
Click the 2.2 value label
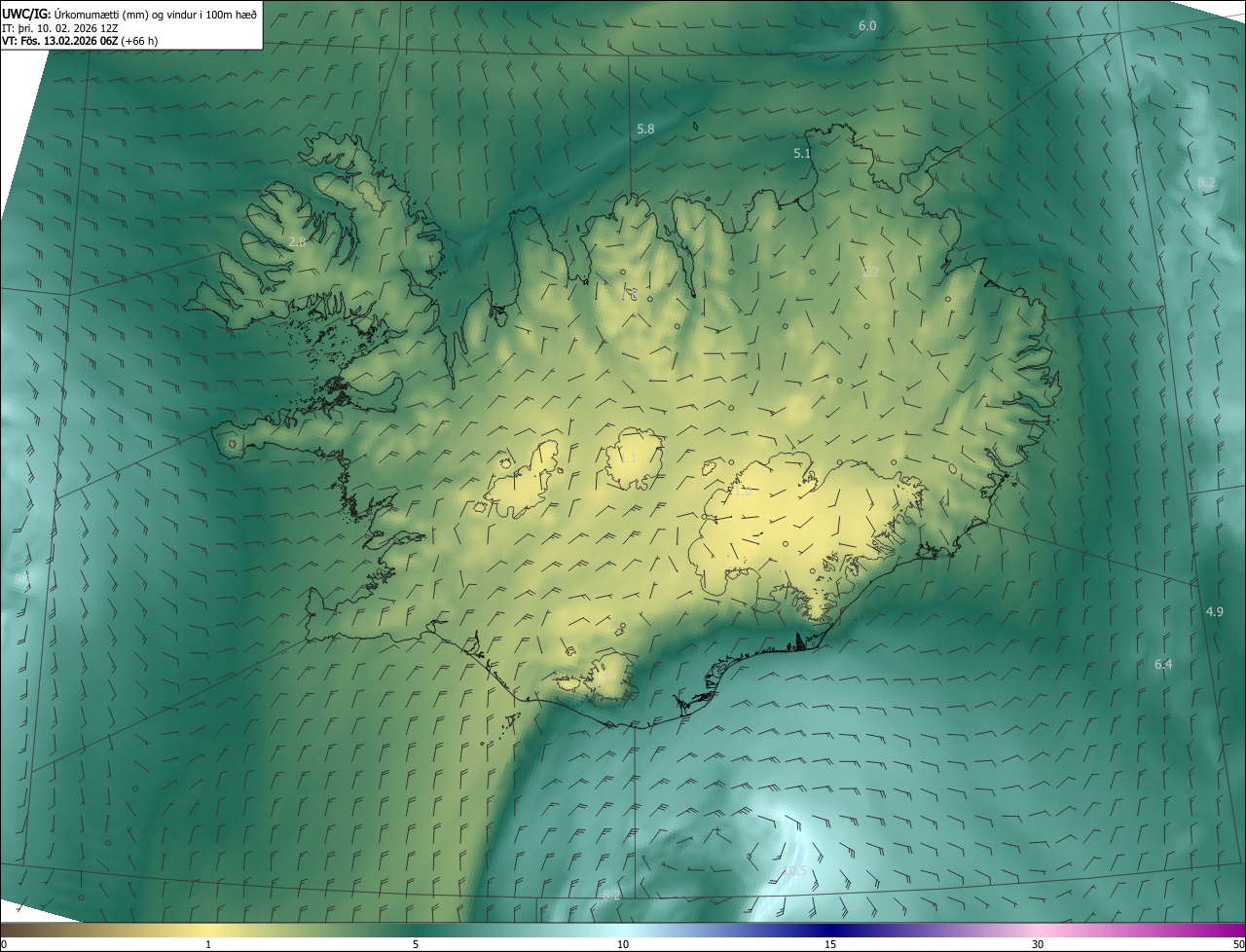(870, 272)
